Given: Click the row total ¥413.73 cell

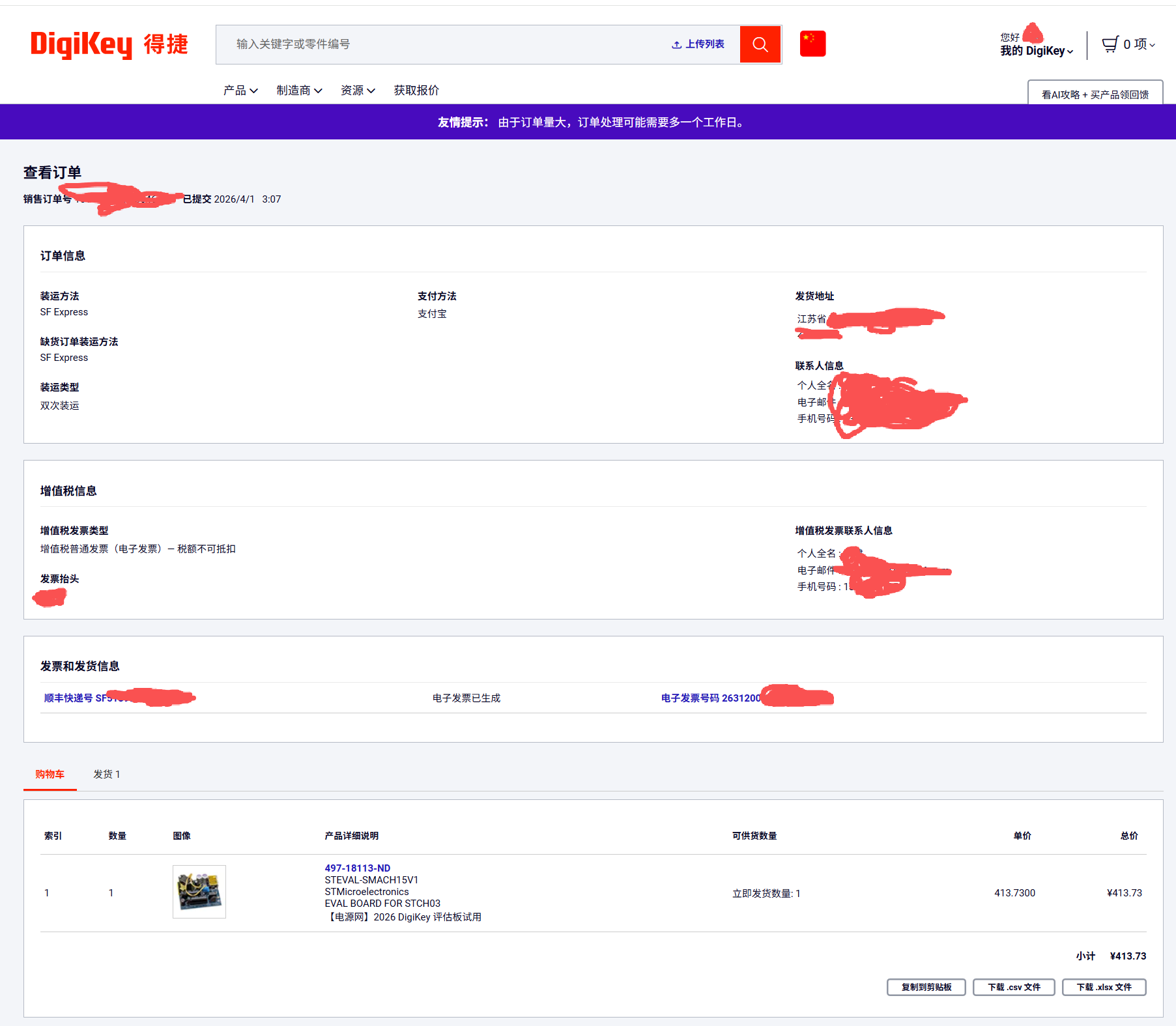Looking at the screenshot, I should 1125,892.
